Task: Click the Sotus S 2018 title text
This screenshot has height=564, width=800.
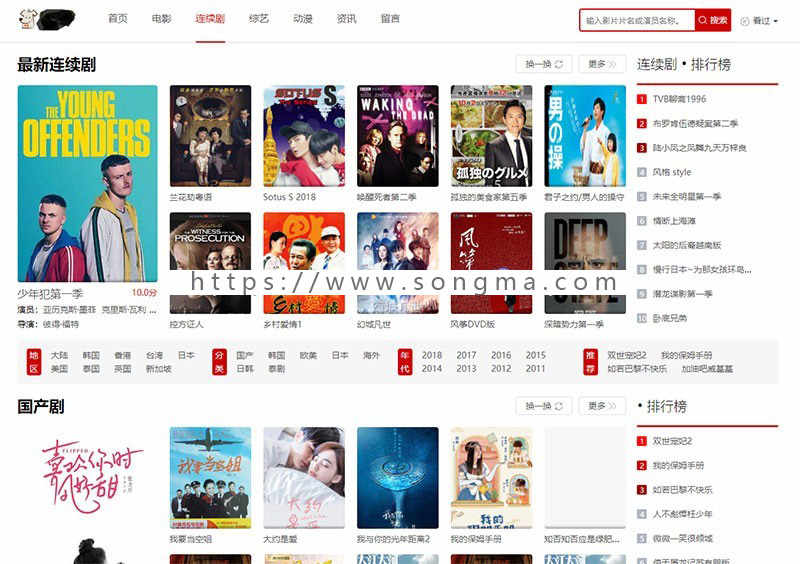Action: point(289,197)
